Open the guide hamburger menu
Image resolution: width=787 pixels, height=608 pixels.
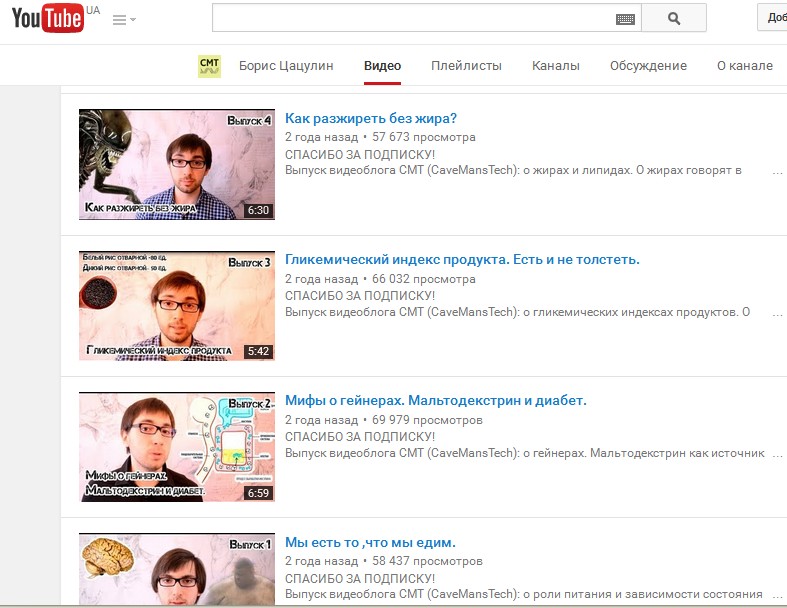pos(124,20)
